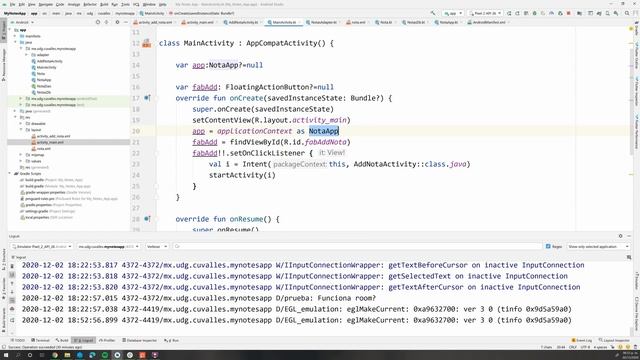Open the TODO tool window button
640x360 pixels.
pos(18,340)
